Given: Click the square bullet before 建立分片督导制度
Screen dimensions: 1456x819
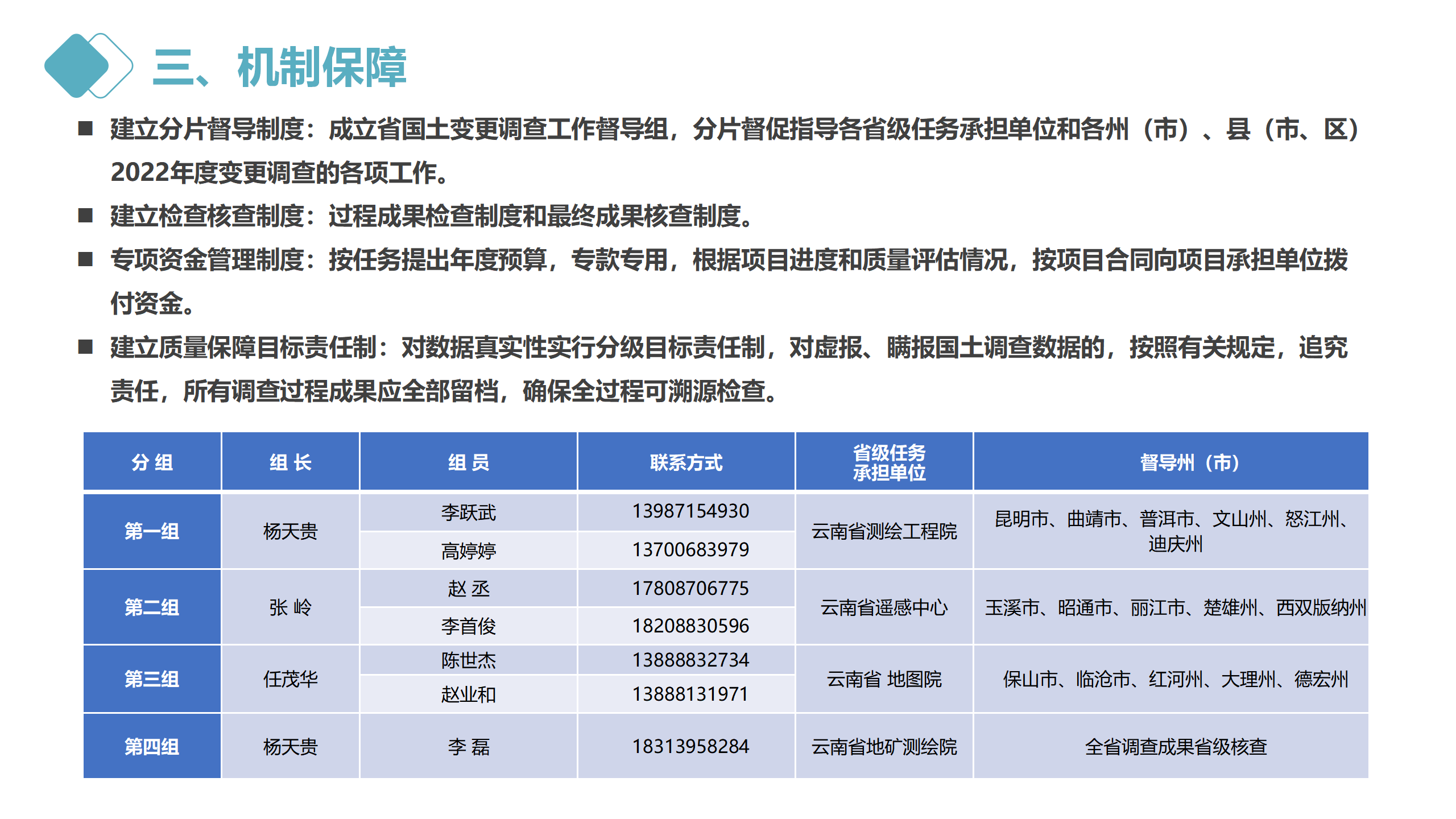Looking at the screenshot, I should click(85, 128).
